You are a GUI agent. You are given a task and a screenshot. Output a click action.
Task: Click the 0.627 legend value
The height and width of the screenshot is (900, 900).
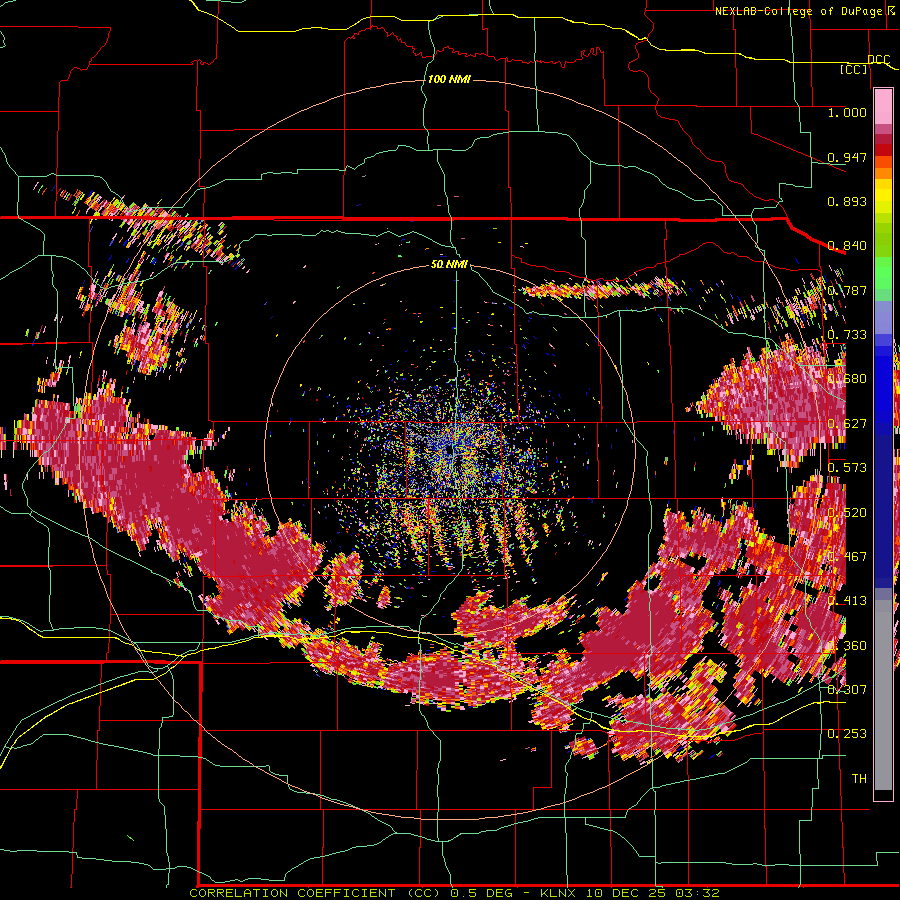click(x=847, y=424)
